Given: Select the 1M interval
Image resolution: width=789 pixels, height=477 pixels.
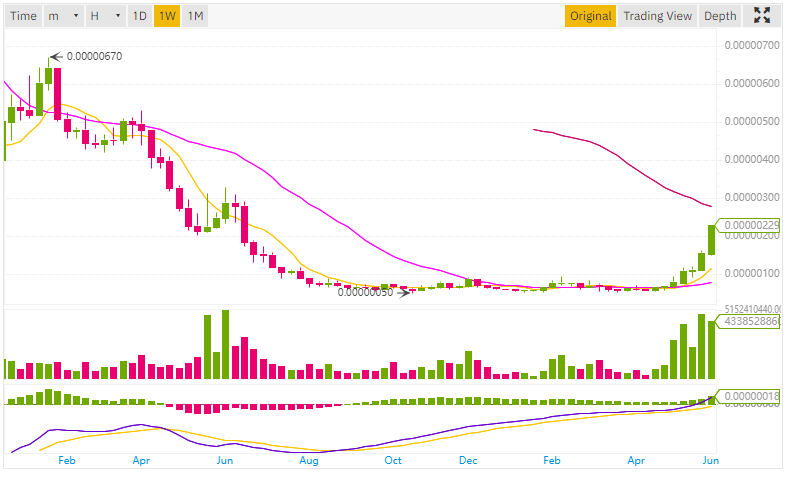Looking at the screenshot, I should [x=195, y=16].
